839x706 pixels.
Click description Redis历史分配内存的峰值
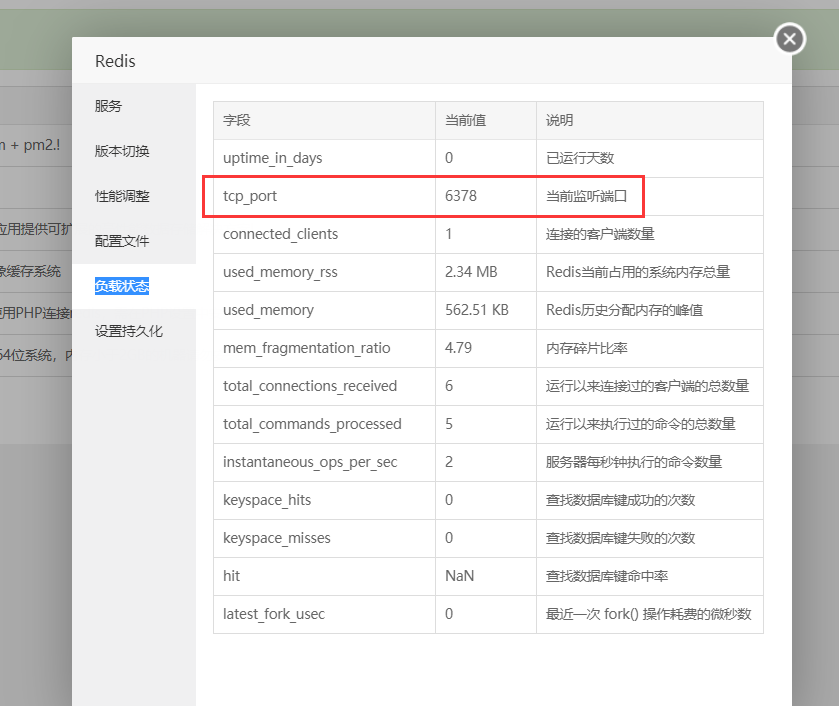pyautogui.click(x=624, y=310)
